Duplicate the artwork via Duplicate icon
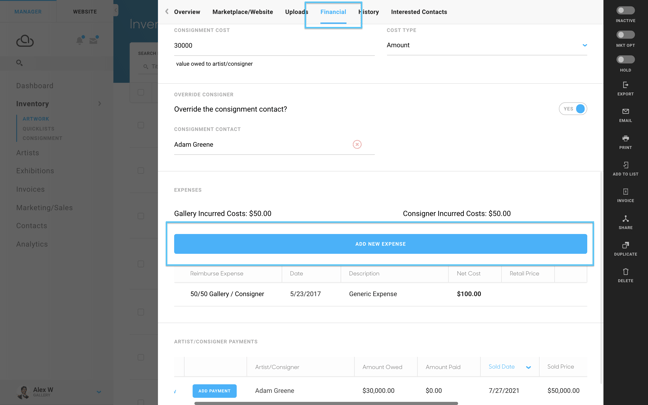The height and width of the screenshot is (405, 648). click(625, 245)
